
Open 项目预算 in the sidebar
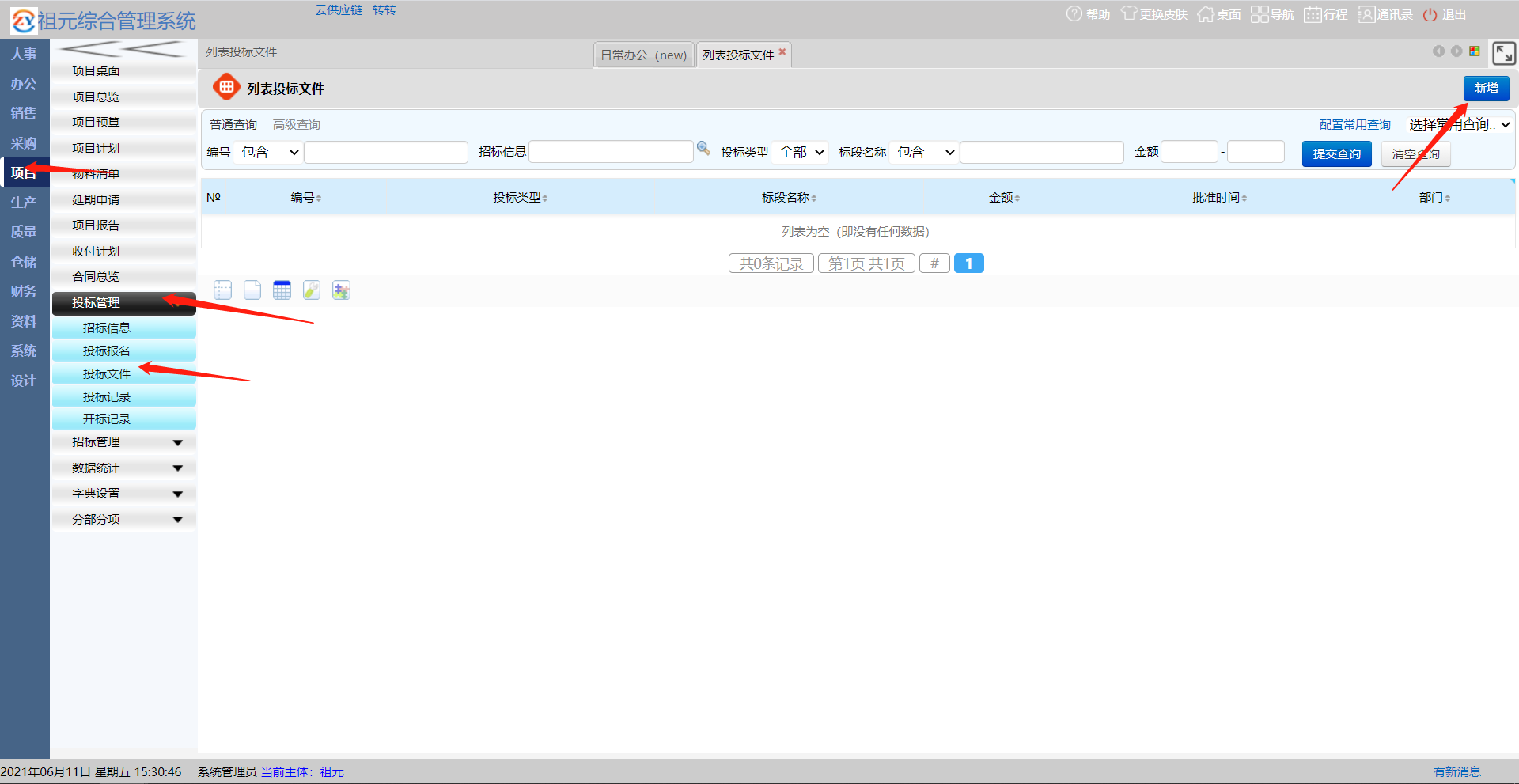(x=124, y=123)
